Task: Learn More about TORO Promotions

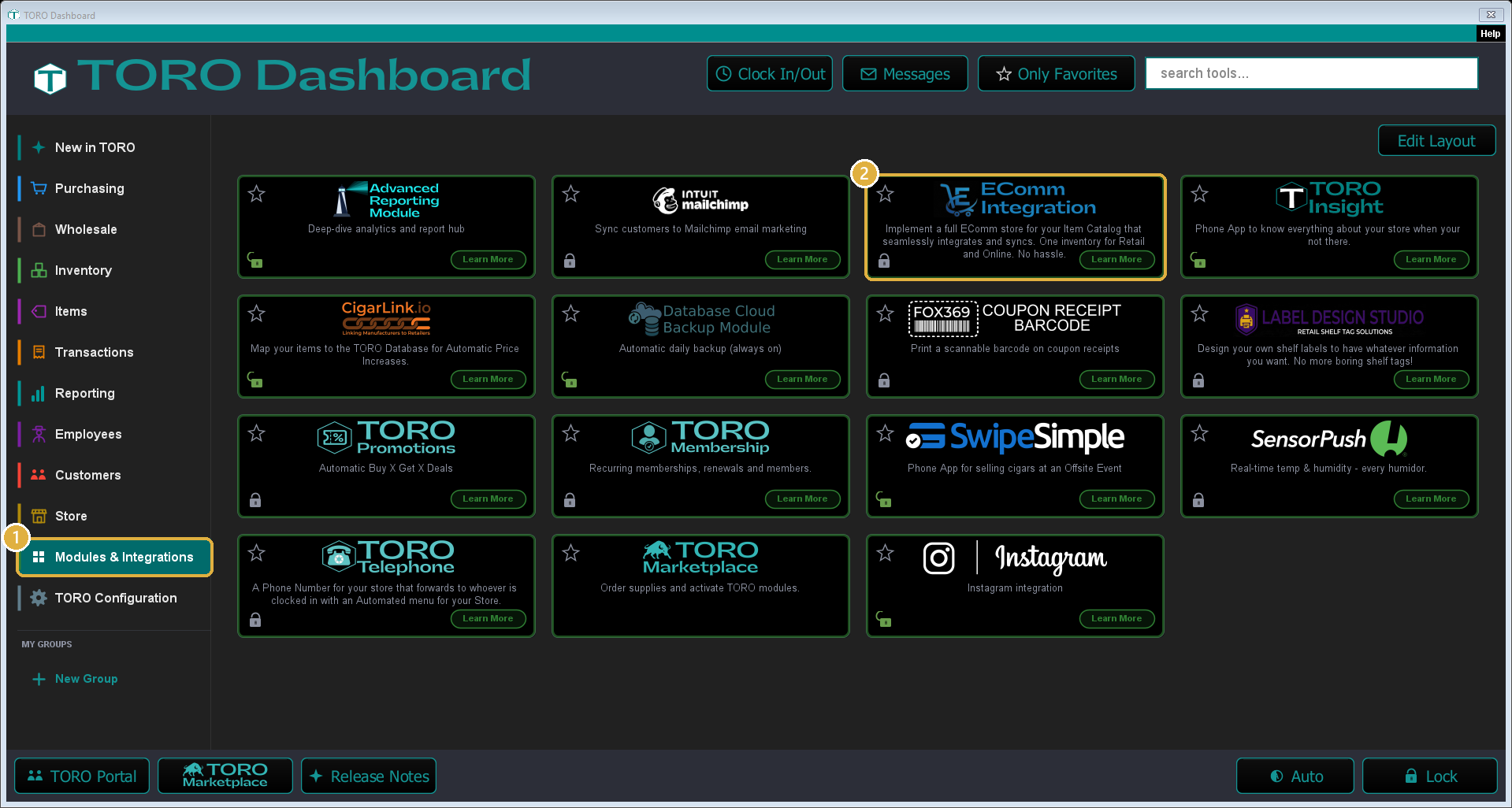Action: 488,499
